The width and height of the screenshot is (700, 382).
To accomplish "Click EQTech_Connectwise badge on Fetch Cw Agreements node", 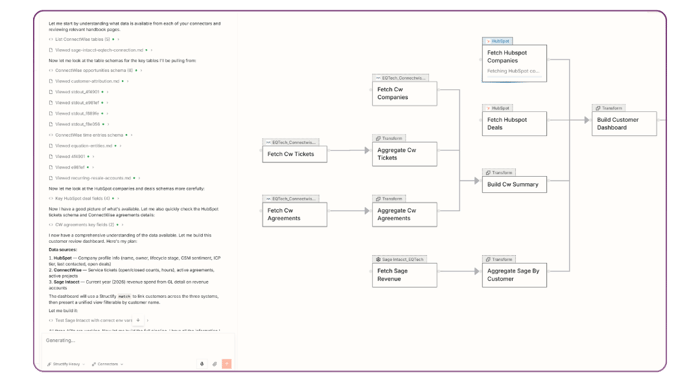I will click(x=291, y=199).
